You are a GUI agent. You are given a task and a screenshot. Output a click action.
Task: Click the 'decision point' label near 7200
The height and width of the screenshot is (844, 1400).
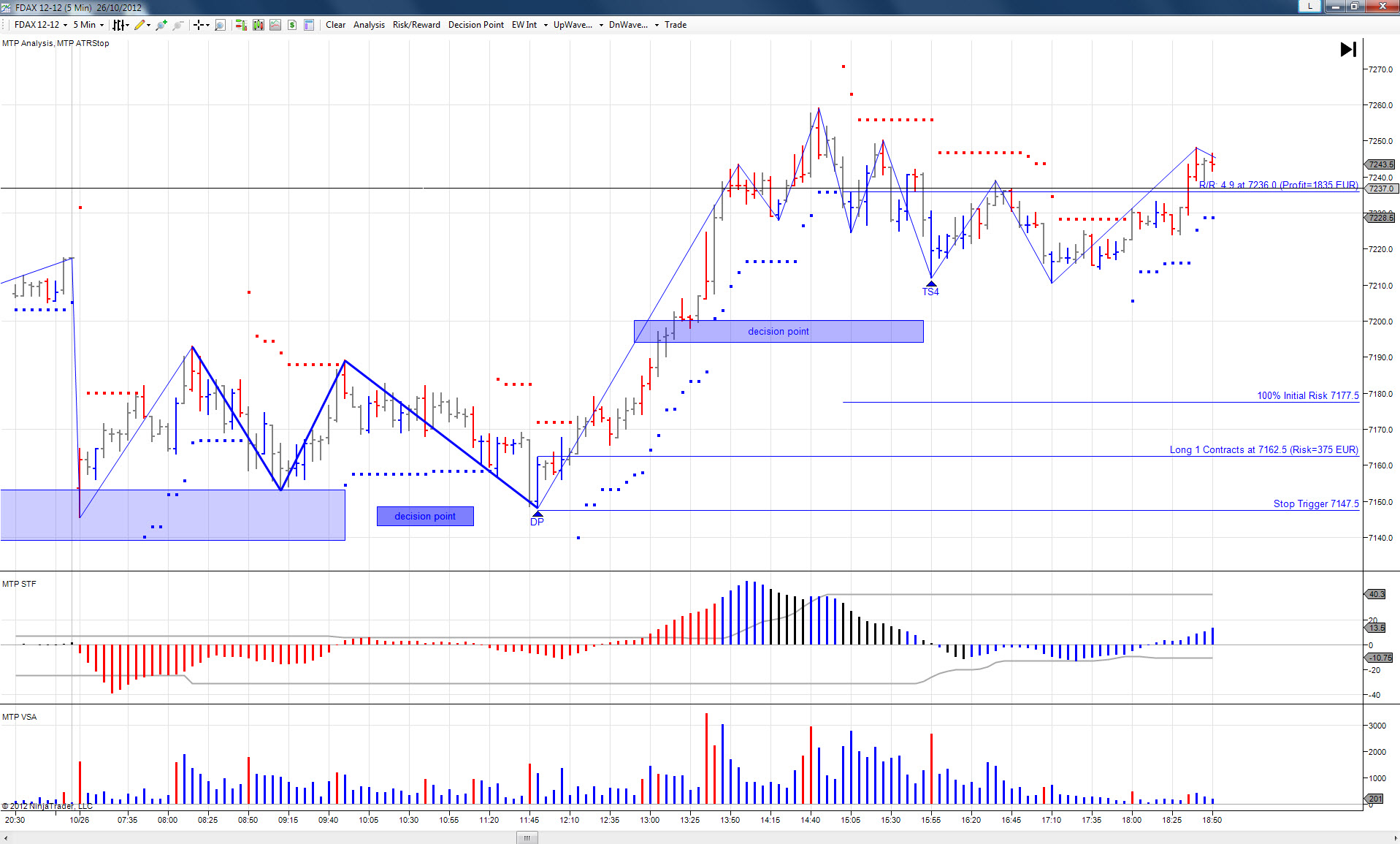[x=779, y=331]
